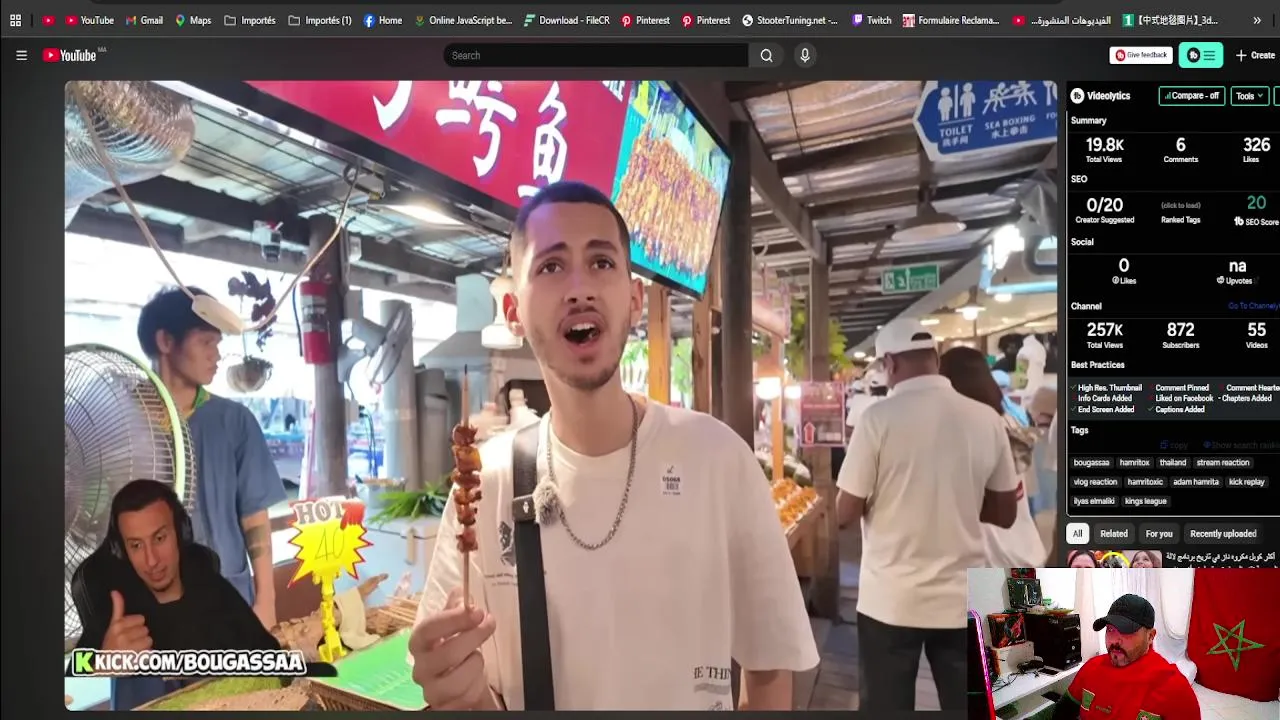Open the Facebook Home bookmark
Screen dimensions: 1280x720
(383, 20)
